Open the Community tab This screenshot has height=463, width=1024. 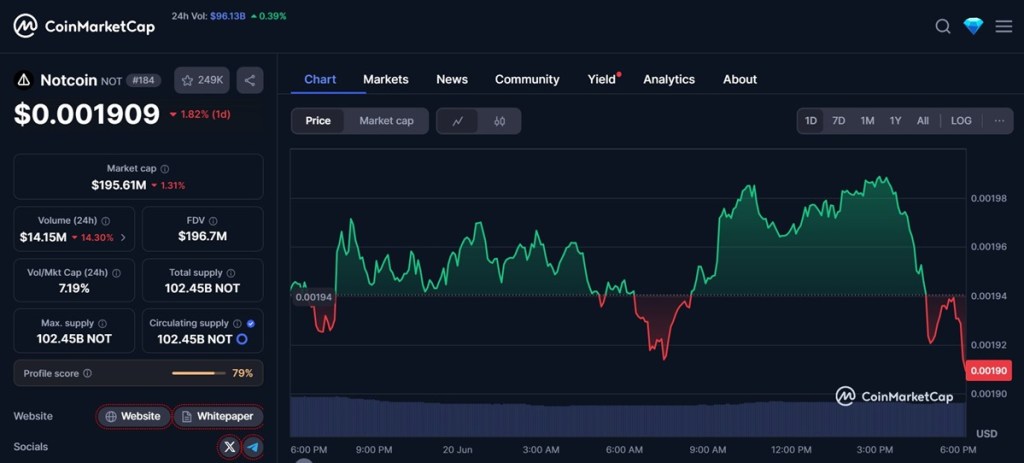(x=527, y=79)
